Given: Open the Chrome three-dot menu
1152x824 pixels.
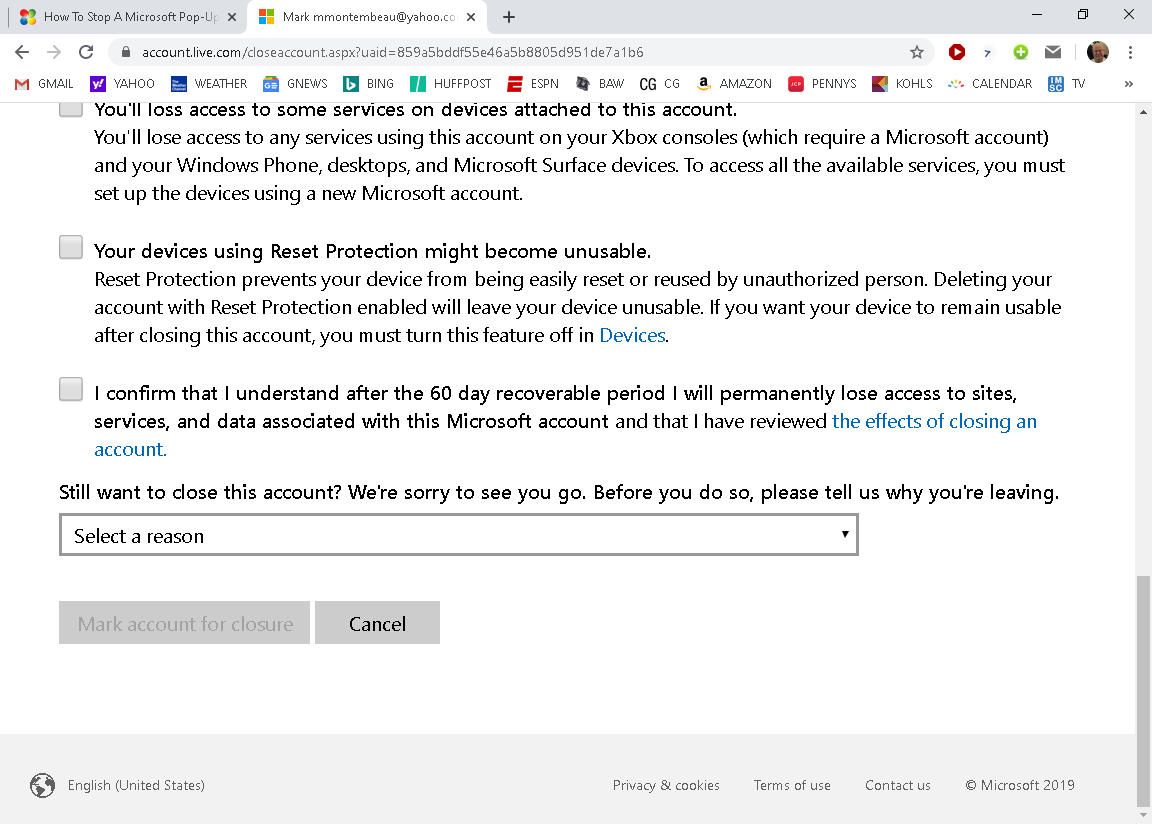Looking at the screenshot, I should tap(1130, 52).
